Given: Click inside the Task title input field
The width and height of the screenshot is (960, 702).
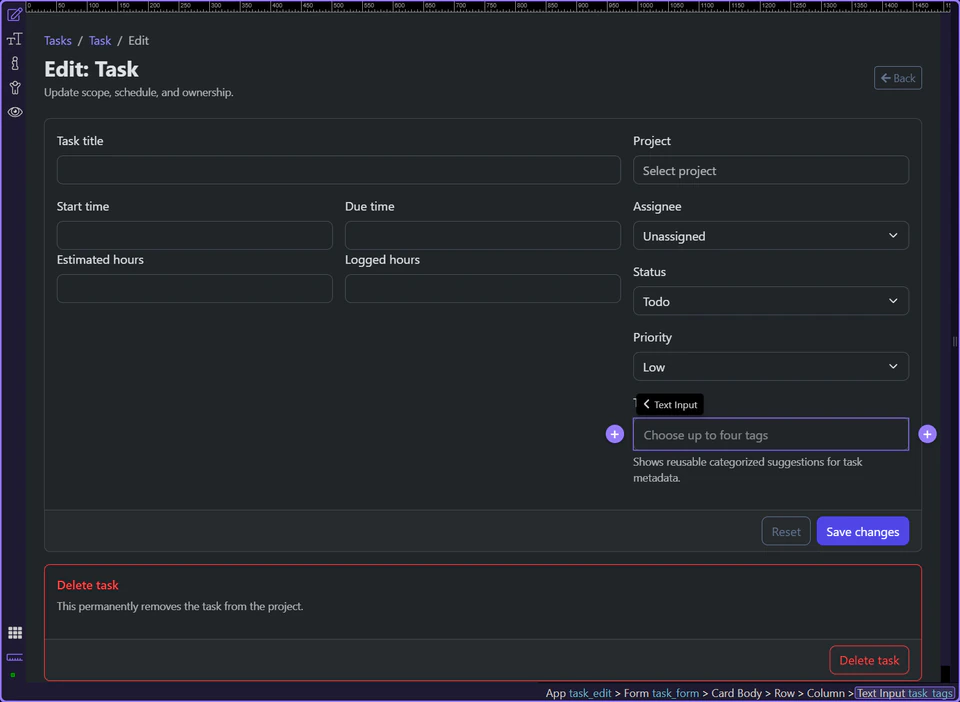Looking at the screenshot, I should (338, 170).
